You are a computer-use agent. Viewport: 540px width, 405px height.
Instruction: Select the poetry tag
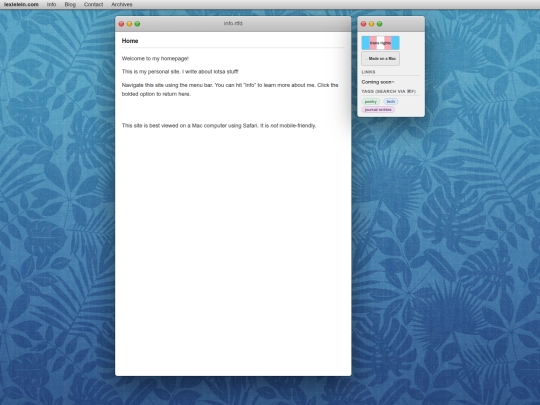(x=371, y=102)
